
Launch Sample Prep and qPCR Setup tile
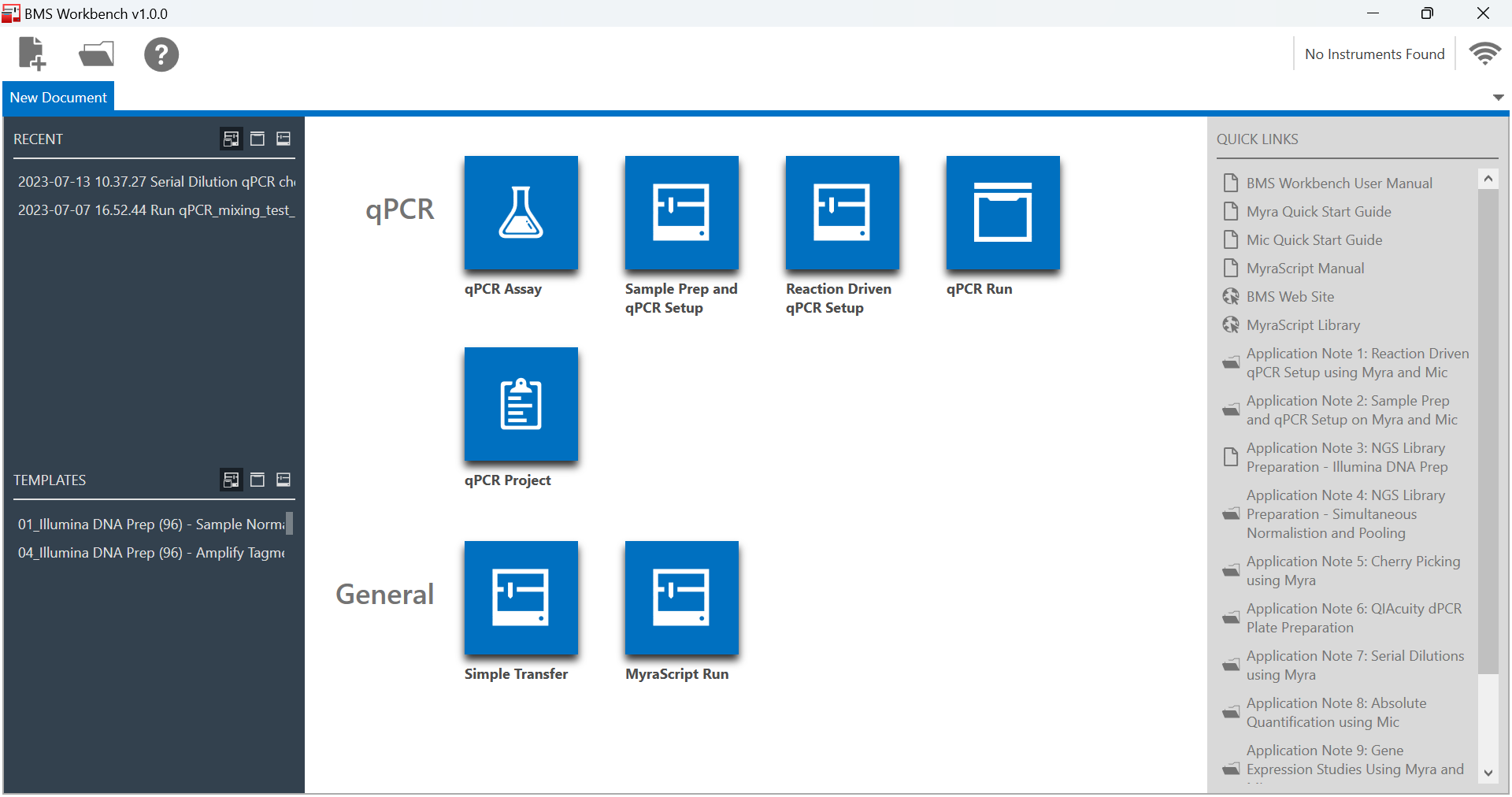click(x=682, y=213)
